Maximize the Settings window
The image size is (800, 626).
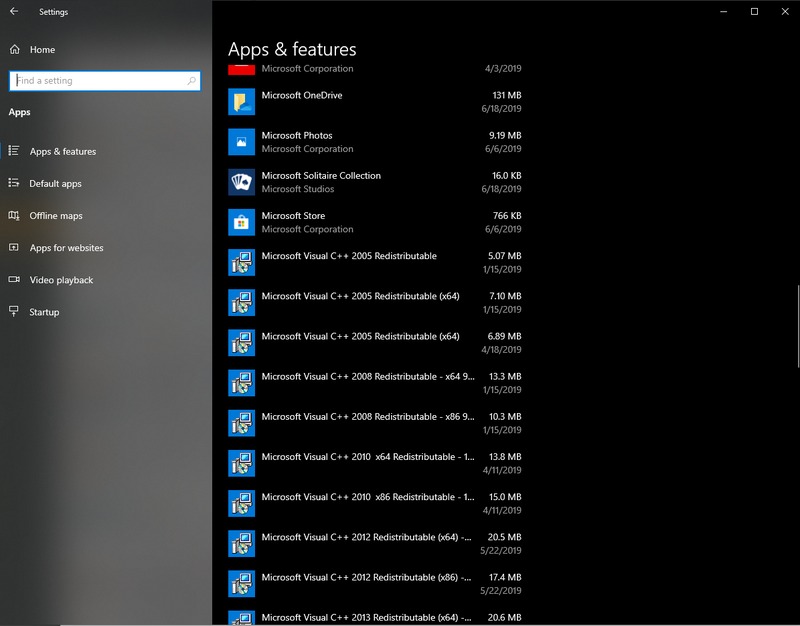pyautogui.click(x=754, y=12)
